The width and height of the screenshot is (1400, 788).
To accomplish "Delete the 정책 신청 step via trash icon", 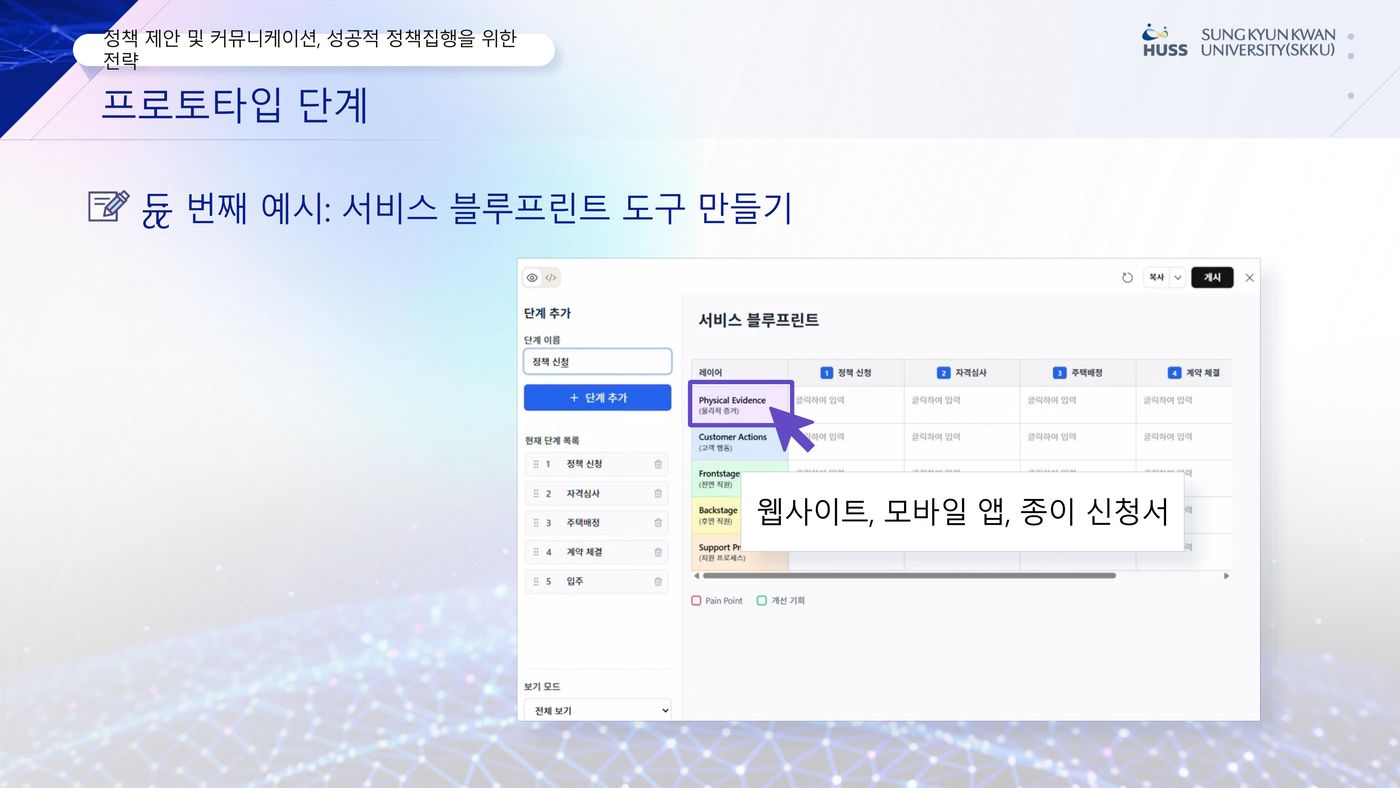I will point(658,464).
